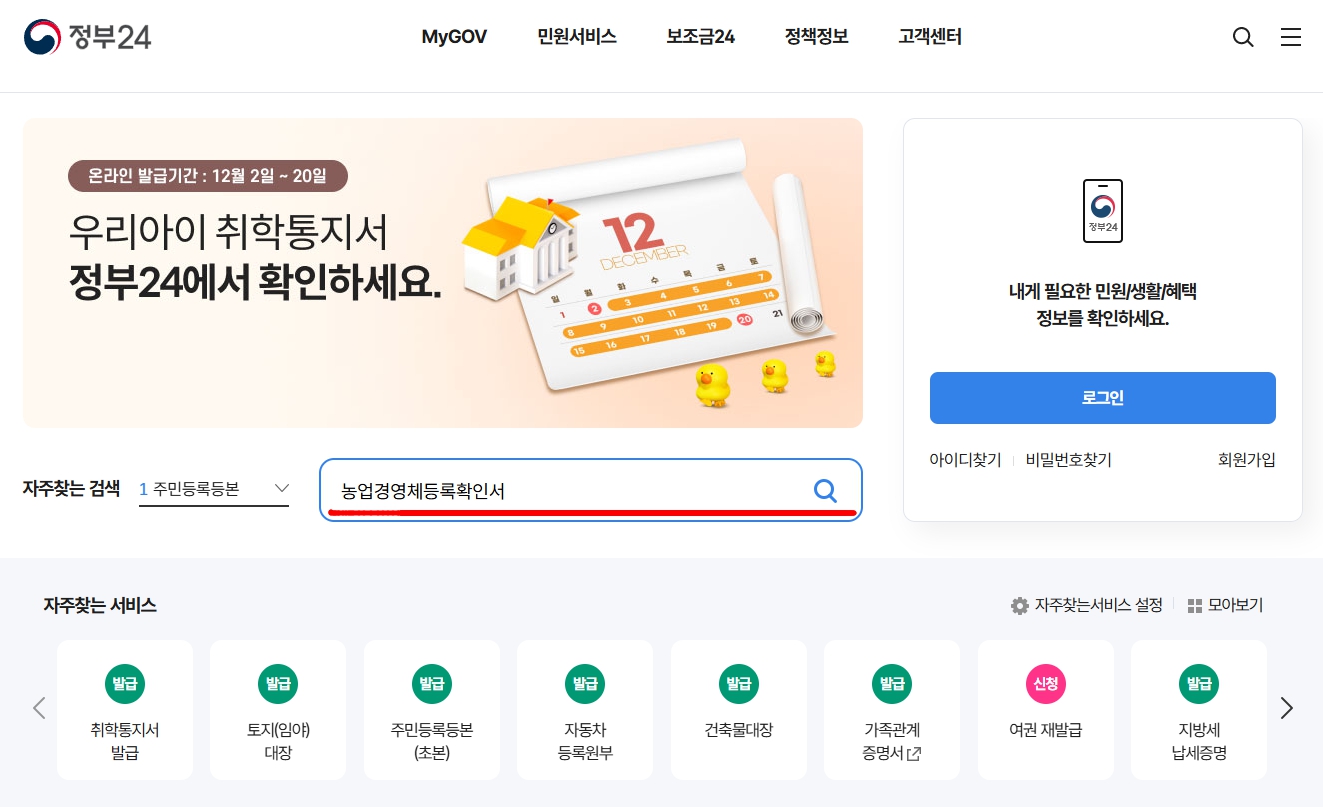
Task: Click the search icon in the top bar
Action: 1243,37
